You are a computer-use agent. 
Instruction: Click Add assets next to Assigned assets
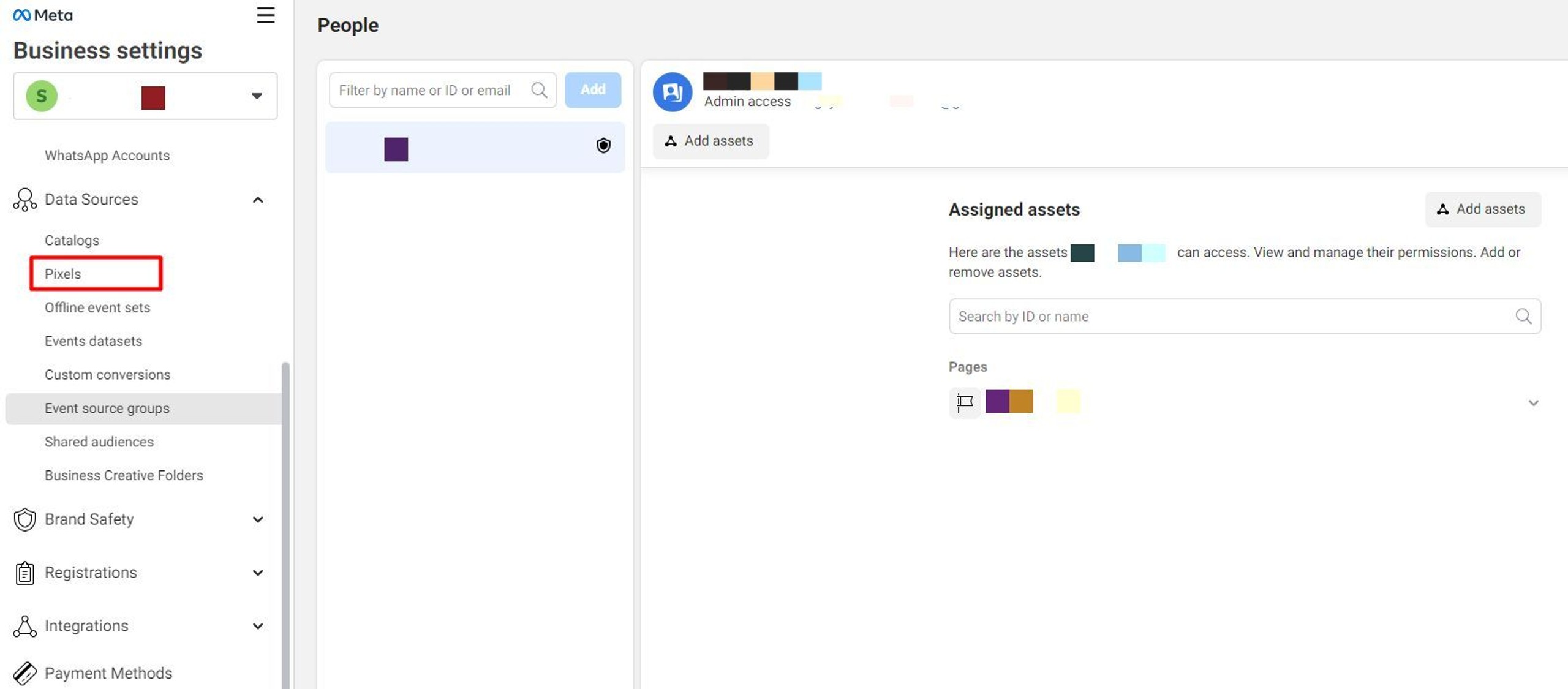(1482, 209)
